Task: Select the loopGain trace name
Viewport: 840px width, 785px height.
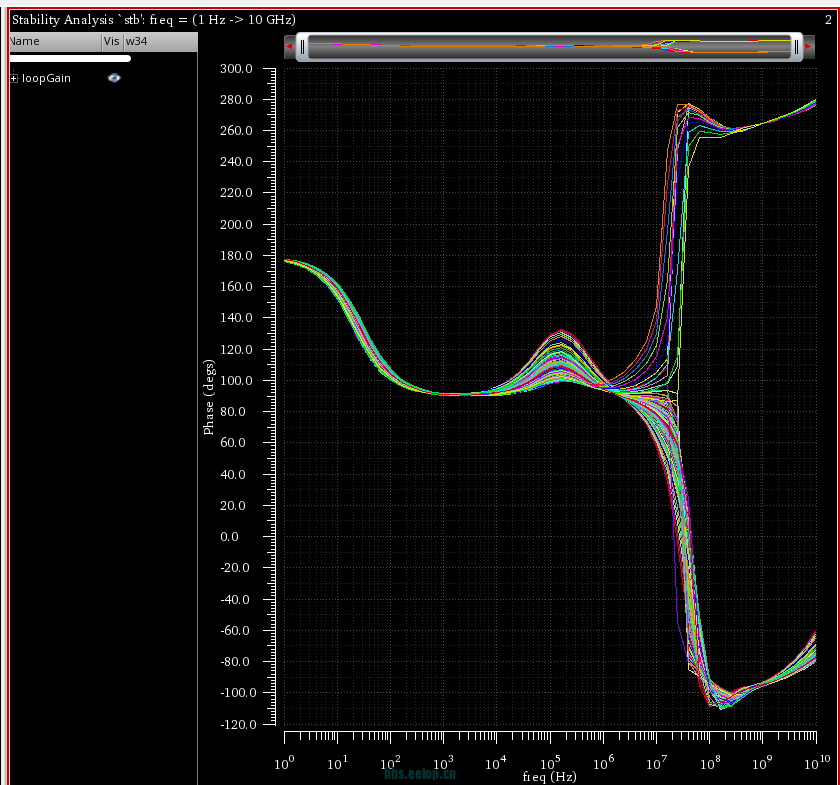Action: 46,78
